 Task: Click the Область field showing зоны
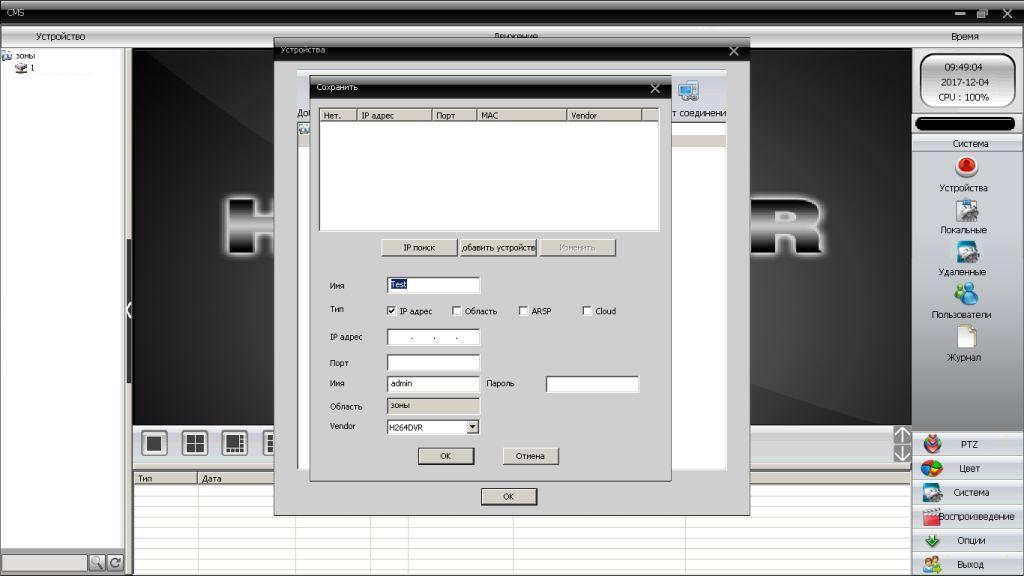click(x=433, y=406)
